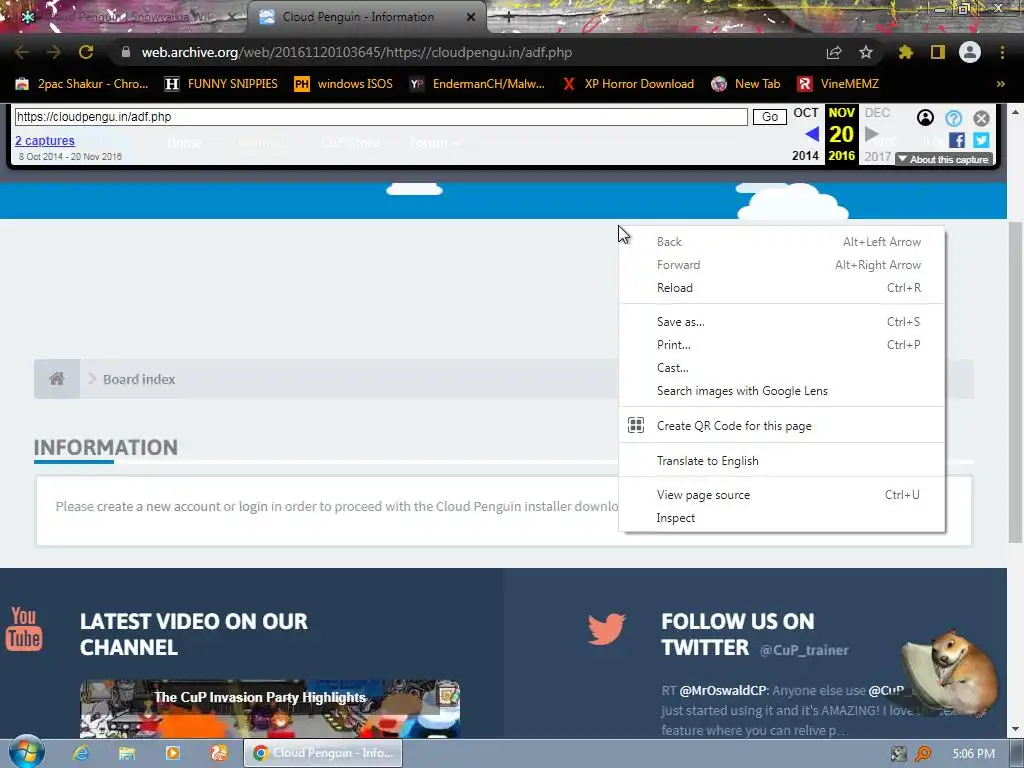Viewport: 1024px width, 768px height.
Task: Open the EndermanCH/Malw... bookmark
Action: pyautogui.click(x=477, y=84)
